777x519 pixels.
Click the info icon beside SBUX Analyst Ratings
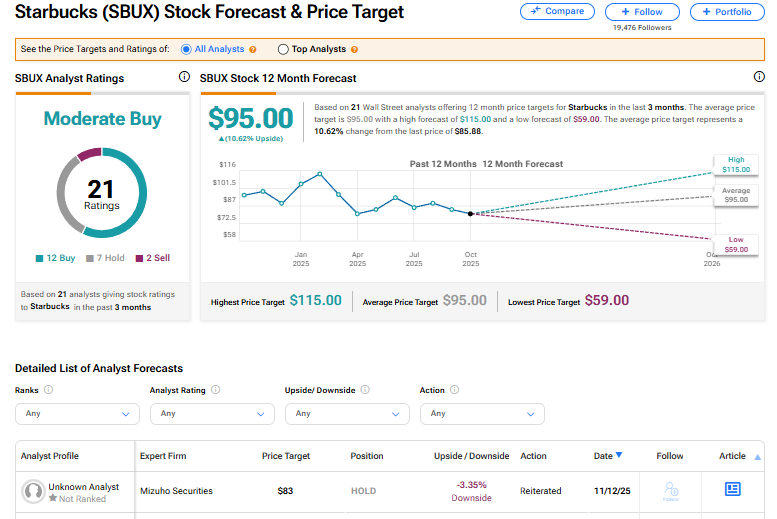coord(184,77)
